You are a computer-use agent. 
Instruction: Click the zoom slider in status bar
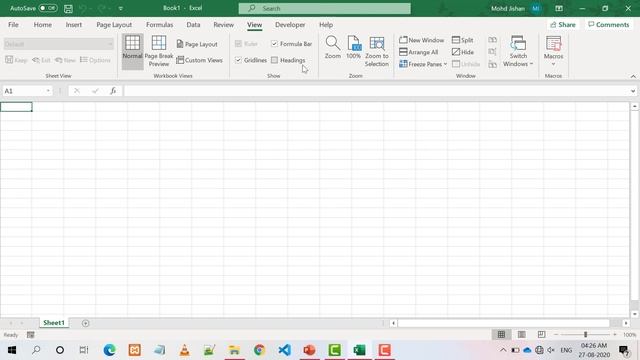[x=585, y=335]
